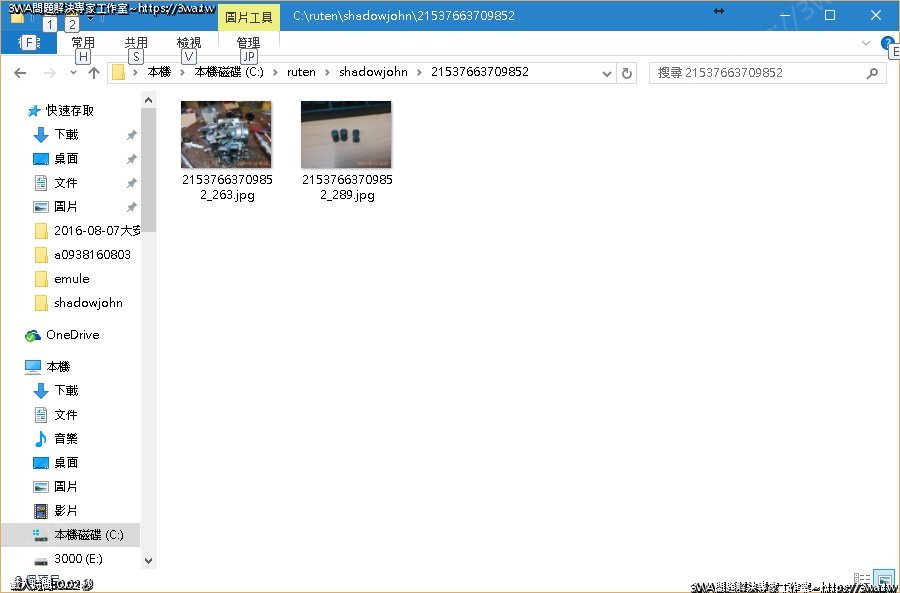
Task: Click shadowjohn in the breadcrumb path
Action: (373, 72)
